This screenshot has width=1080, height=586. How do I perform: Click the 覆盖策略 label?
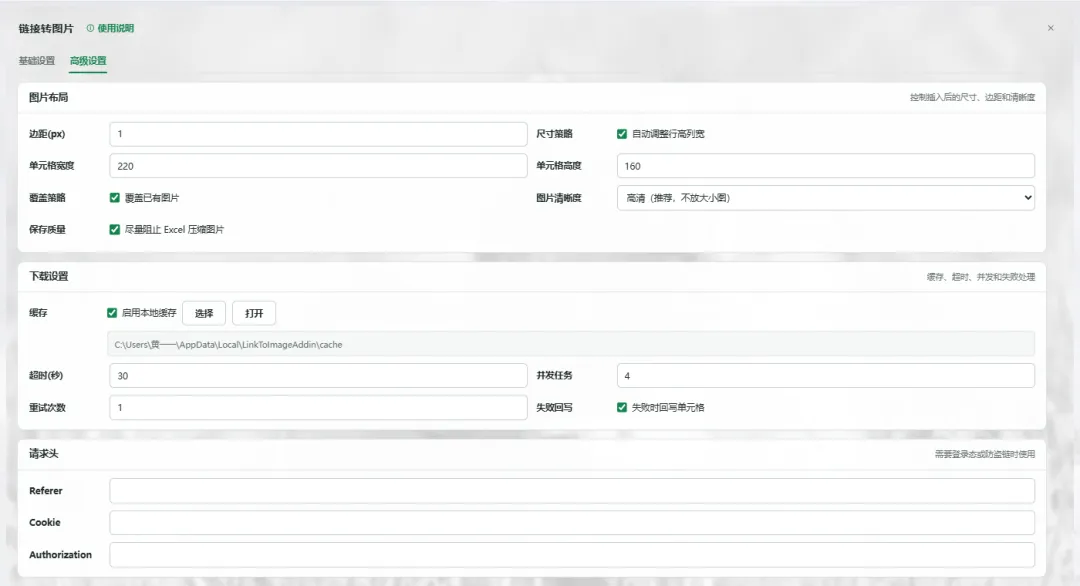(47, 198)
